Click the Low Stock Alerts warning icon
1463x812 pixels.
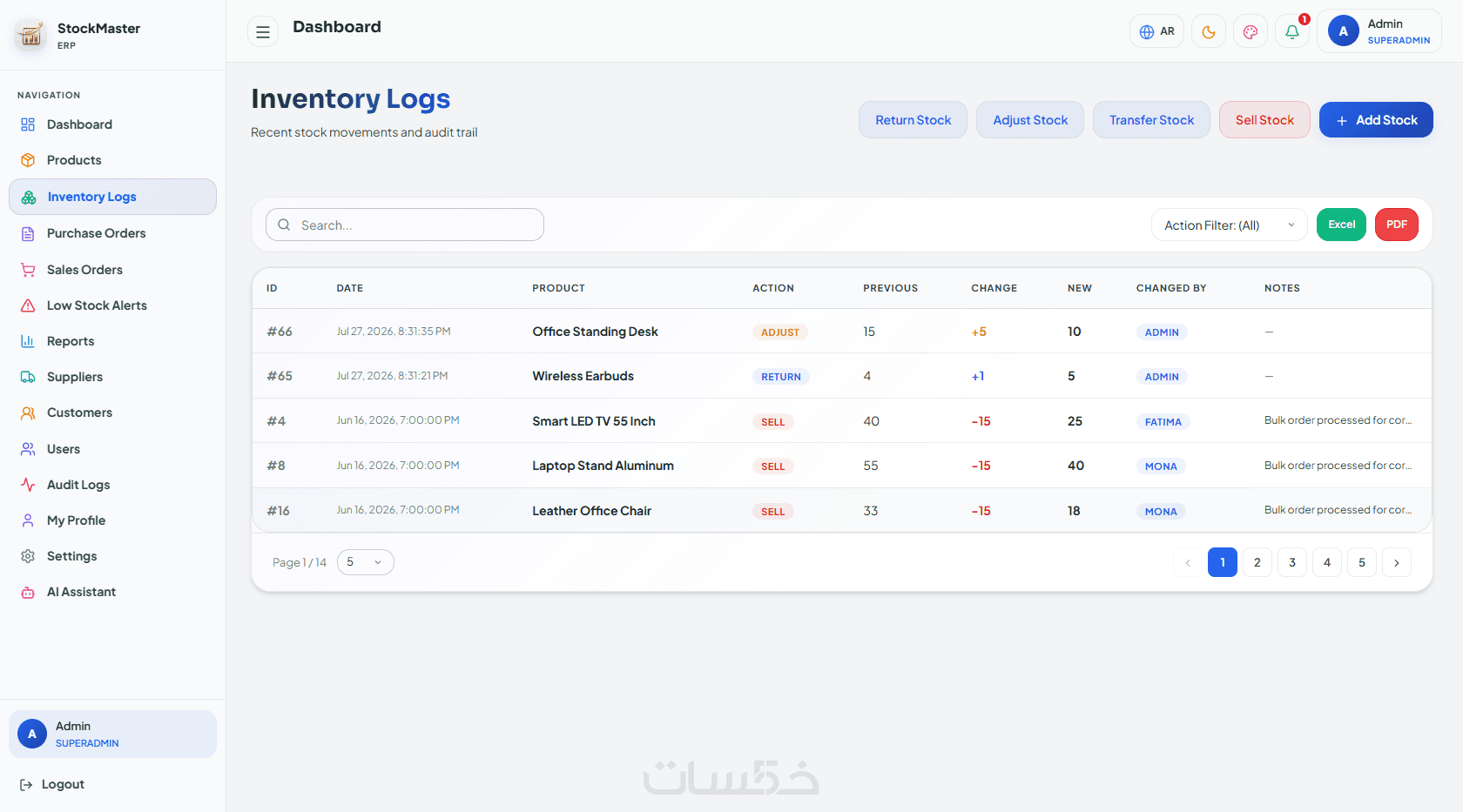click(x=28, y=305)
